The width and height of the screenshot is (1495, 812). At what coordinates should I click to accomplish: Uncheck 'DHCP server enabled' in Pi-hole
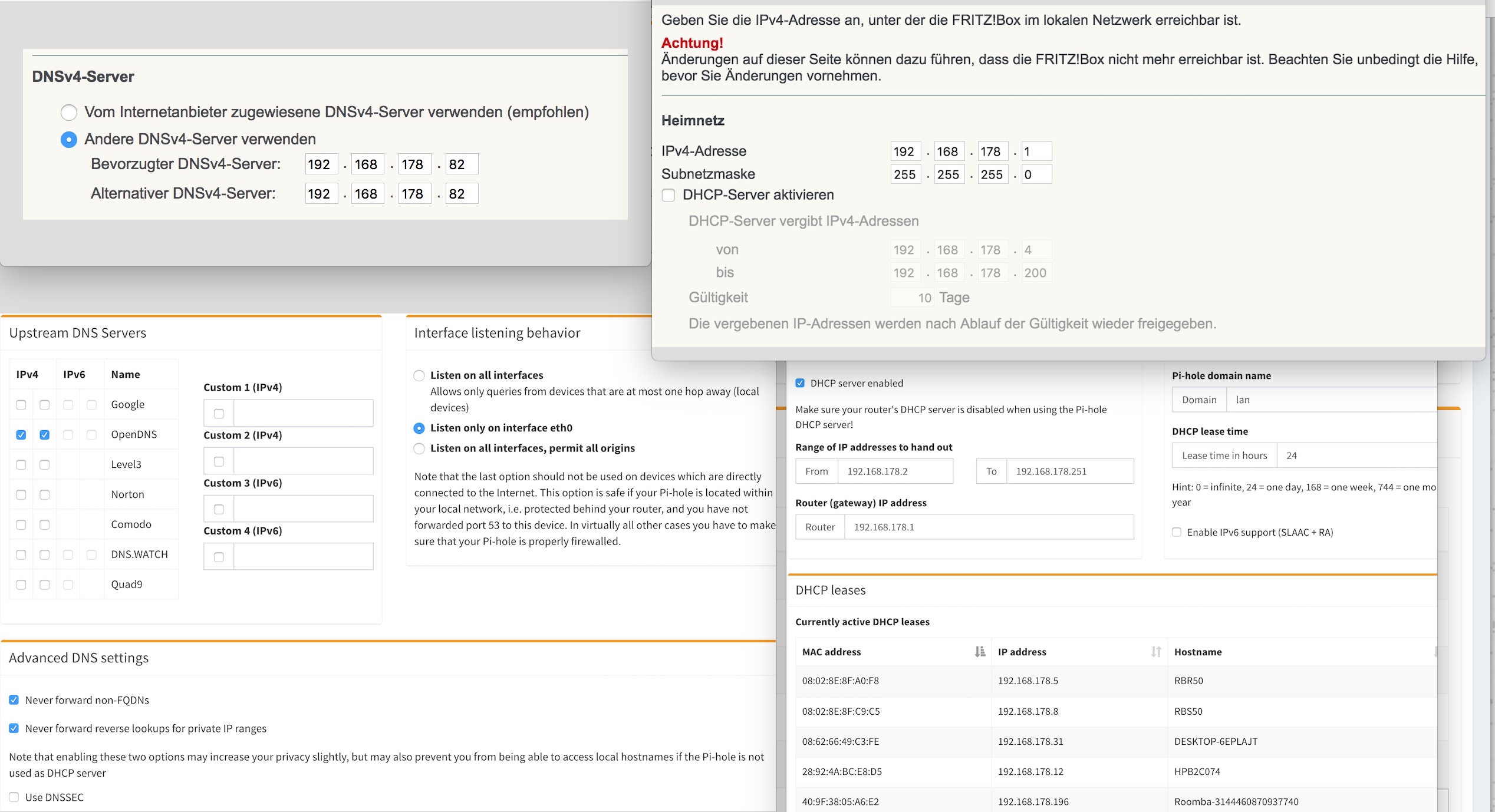(800, 383)
